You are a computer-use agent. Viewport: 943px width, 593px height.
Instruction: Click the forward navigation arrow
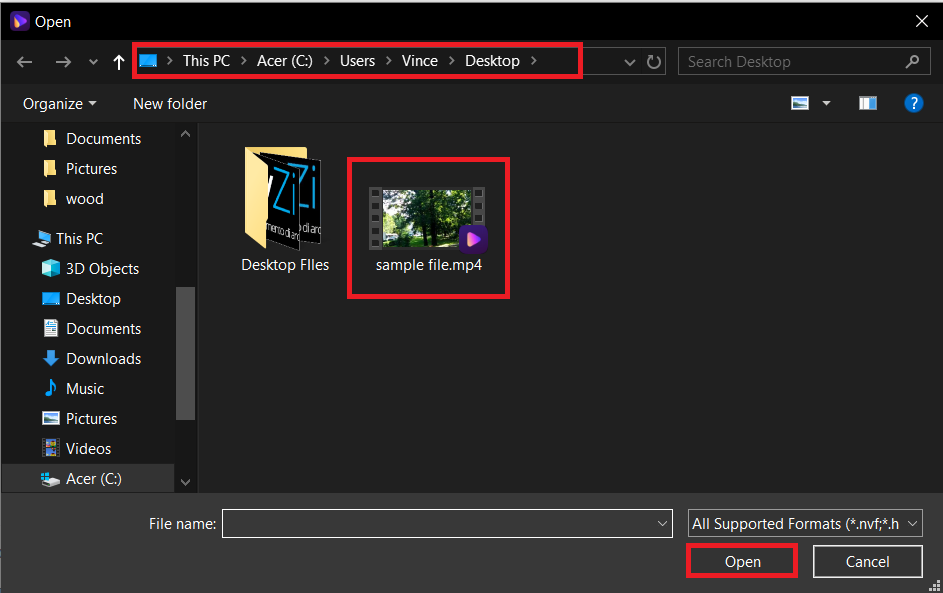[63, 61]
